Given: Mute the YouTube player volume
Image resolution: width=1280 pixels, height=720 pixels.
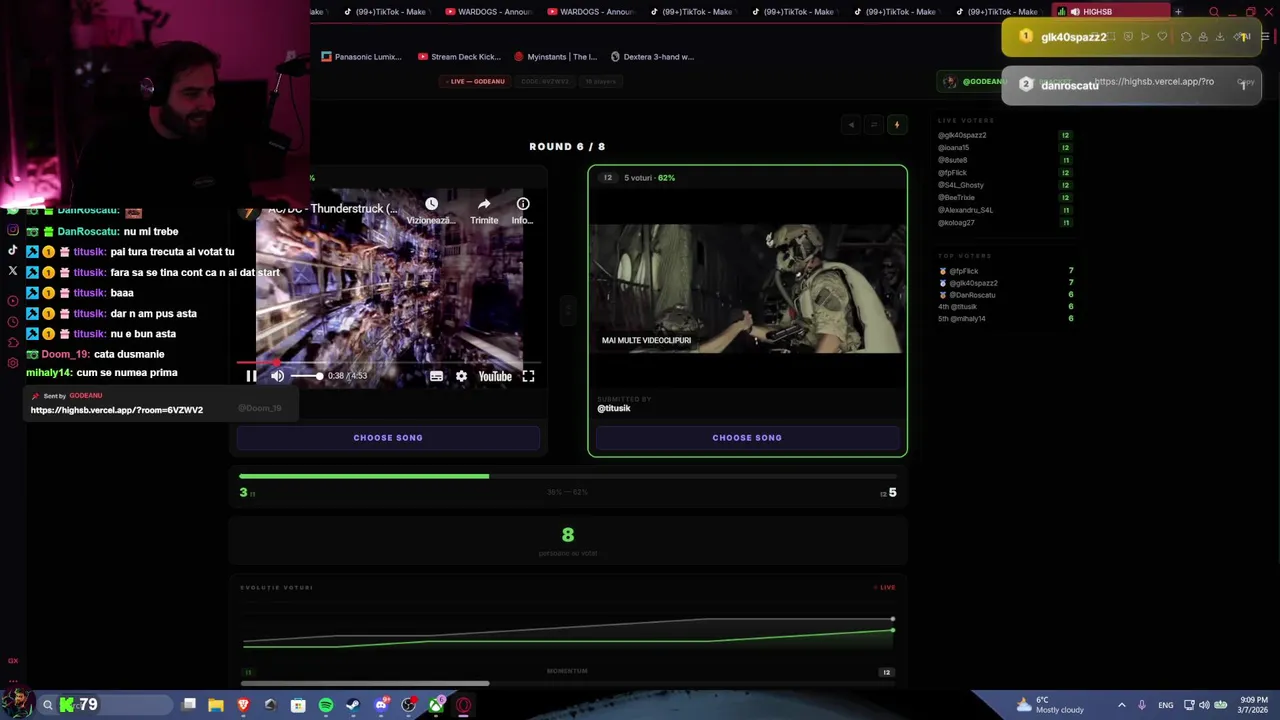Looking at the screenshot, I should 277,376.
